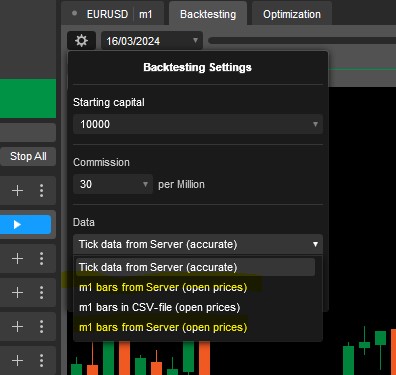Click the Stop All button
The image size is (396, 375).
point(28,156)
